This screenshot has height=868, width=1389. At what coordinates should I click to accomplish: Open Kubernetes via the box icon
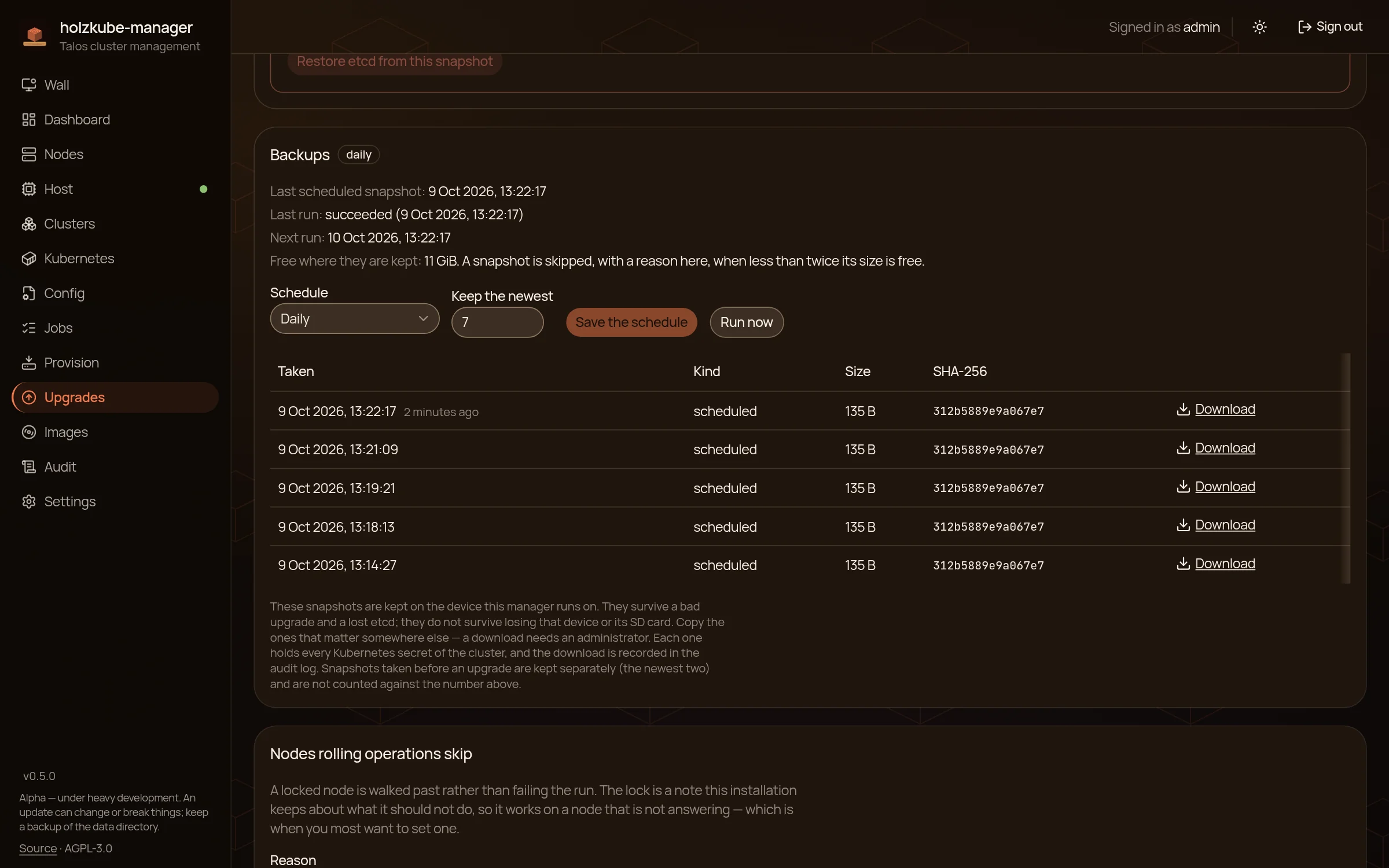[29, 259]
